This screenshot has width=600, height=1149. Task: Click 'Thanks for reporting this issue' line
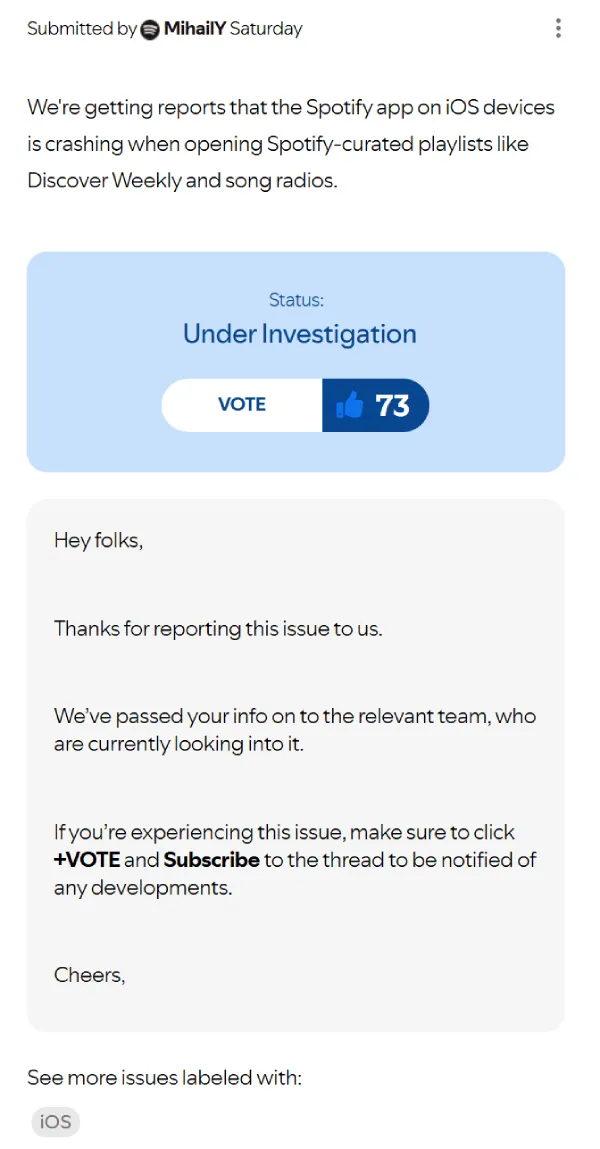(218, 629)
